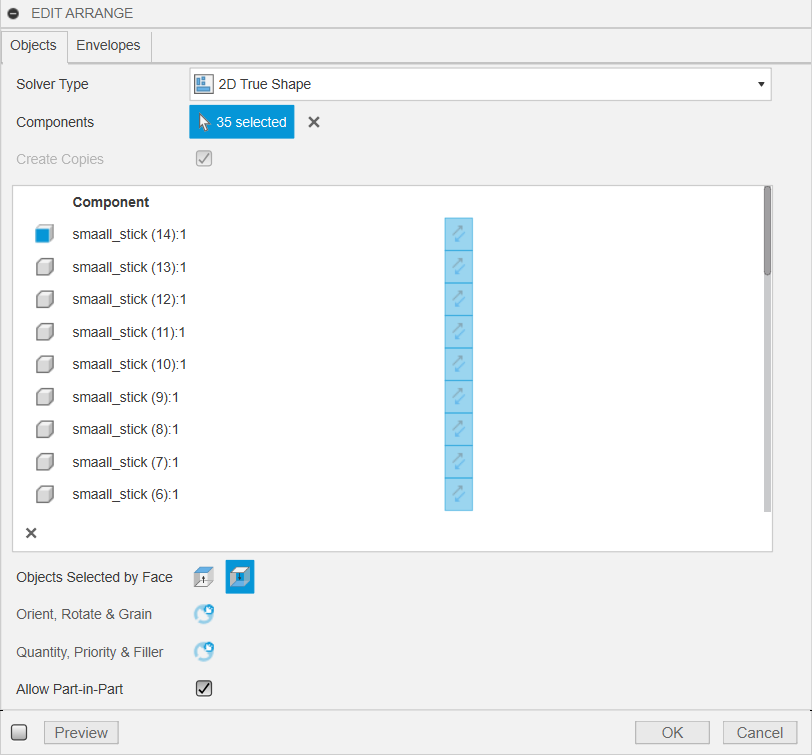Screen dimensions: 812x755
Task: Click the first Objects Selected by Face icon
Action: (203, 577)
